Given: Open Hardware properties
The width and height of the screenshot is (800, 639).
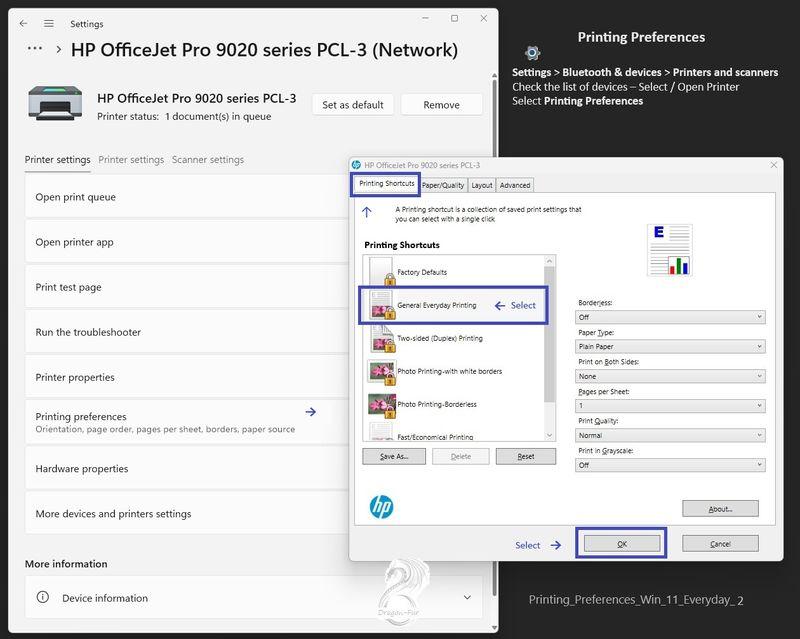Looking at the screenshot, I should [187, 469].
